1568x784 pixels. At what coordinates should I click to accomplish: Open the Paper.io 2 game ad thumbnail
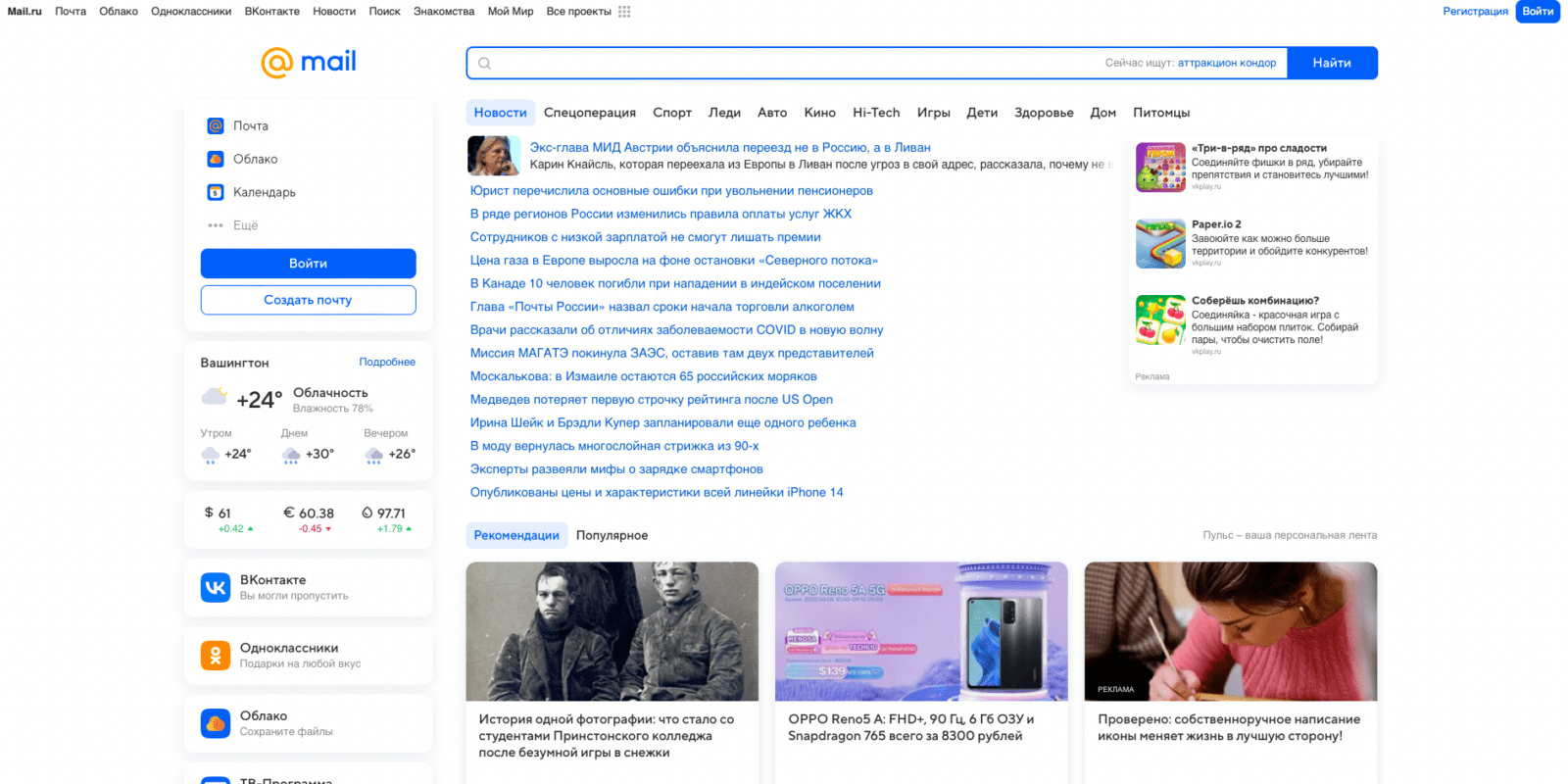1160,243
